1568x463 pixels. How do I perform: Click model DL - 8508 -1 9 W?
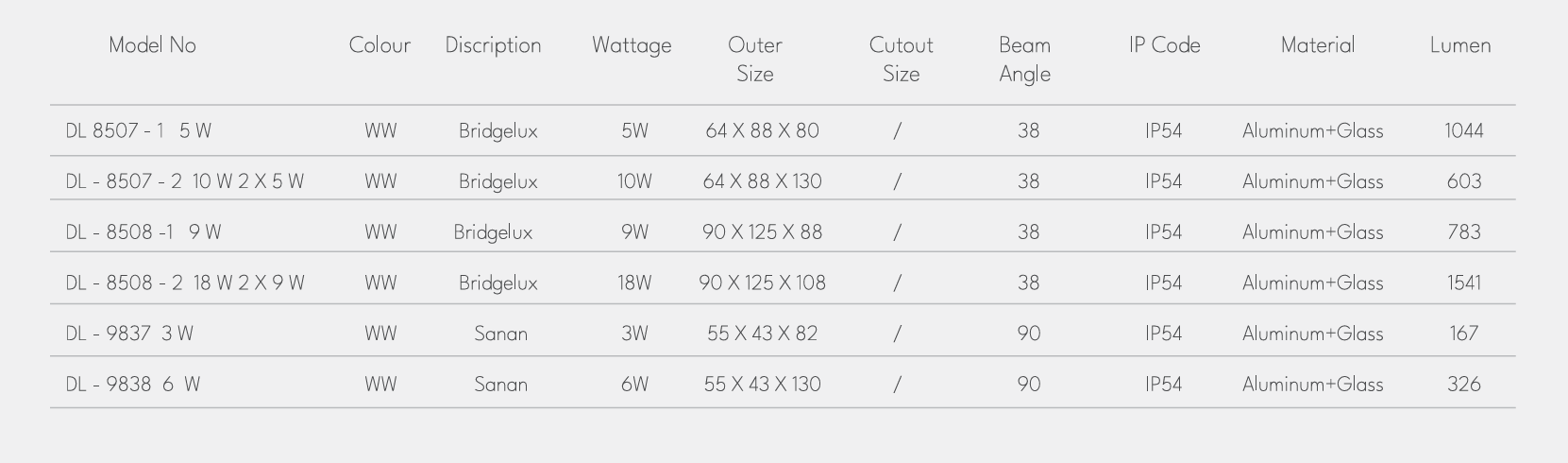[x=143, y=232]
